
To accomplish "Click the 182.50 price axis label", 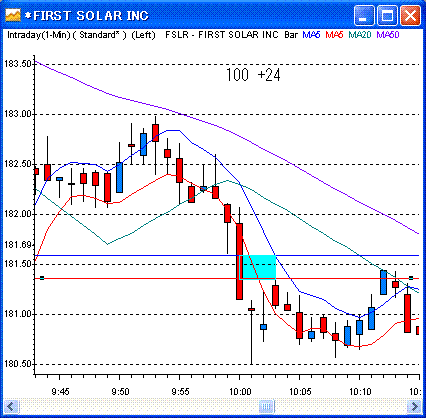I will pyautogui.click(x=17, y=164).
